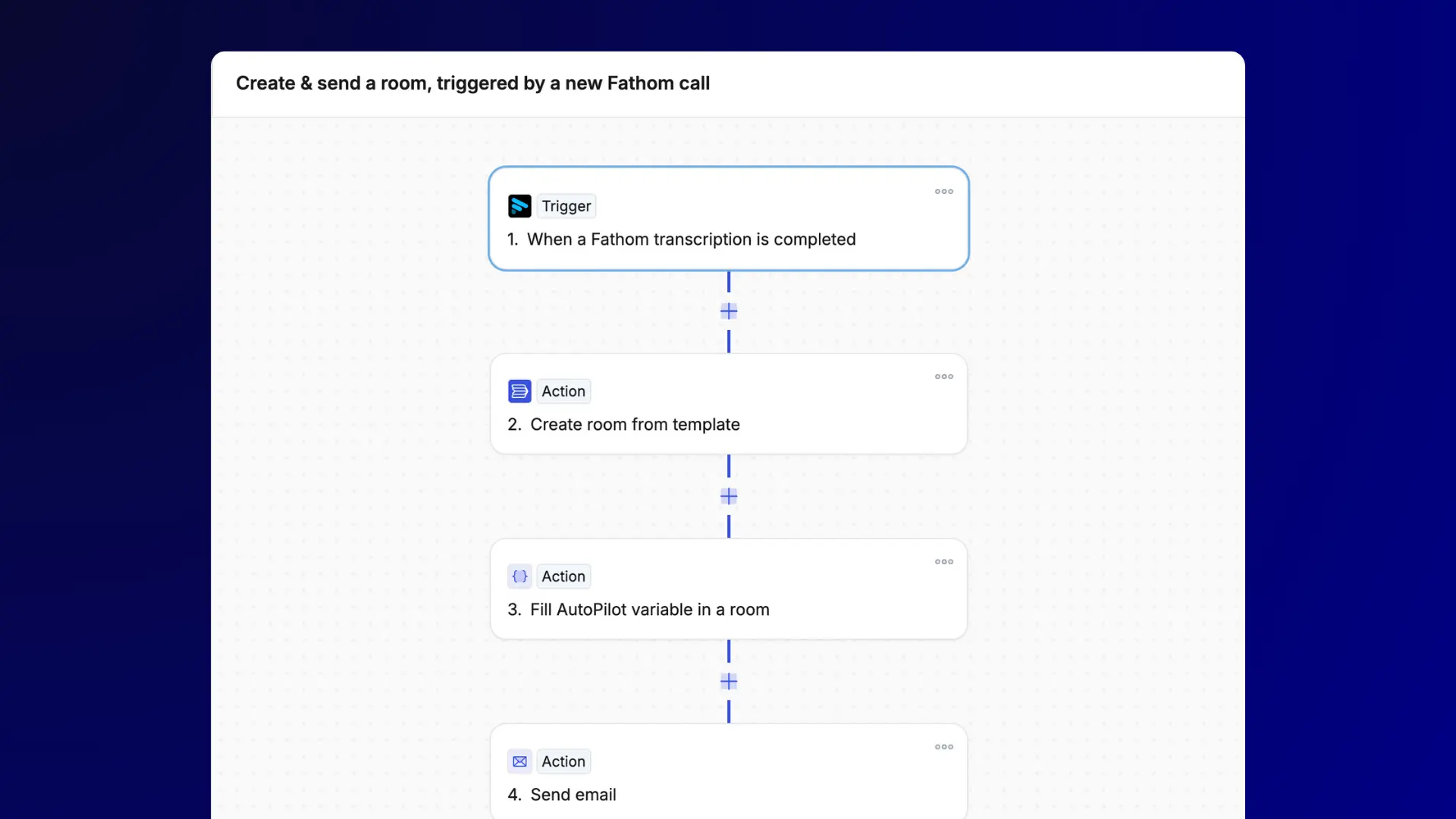Open the three-dot menu on the trigger card
This screenshot has width=1456, height=819.
coord(943,191)
